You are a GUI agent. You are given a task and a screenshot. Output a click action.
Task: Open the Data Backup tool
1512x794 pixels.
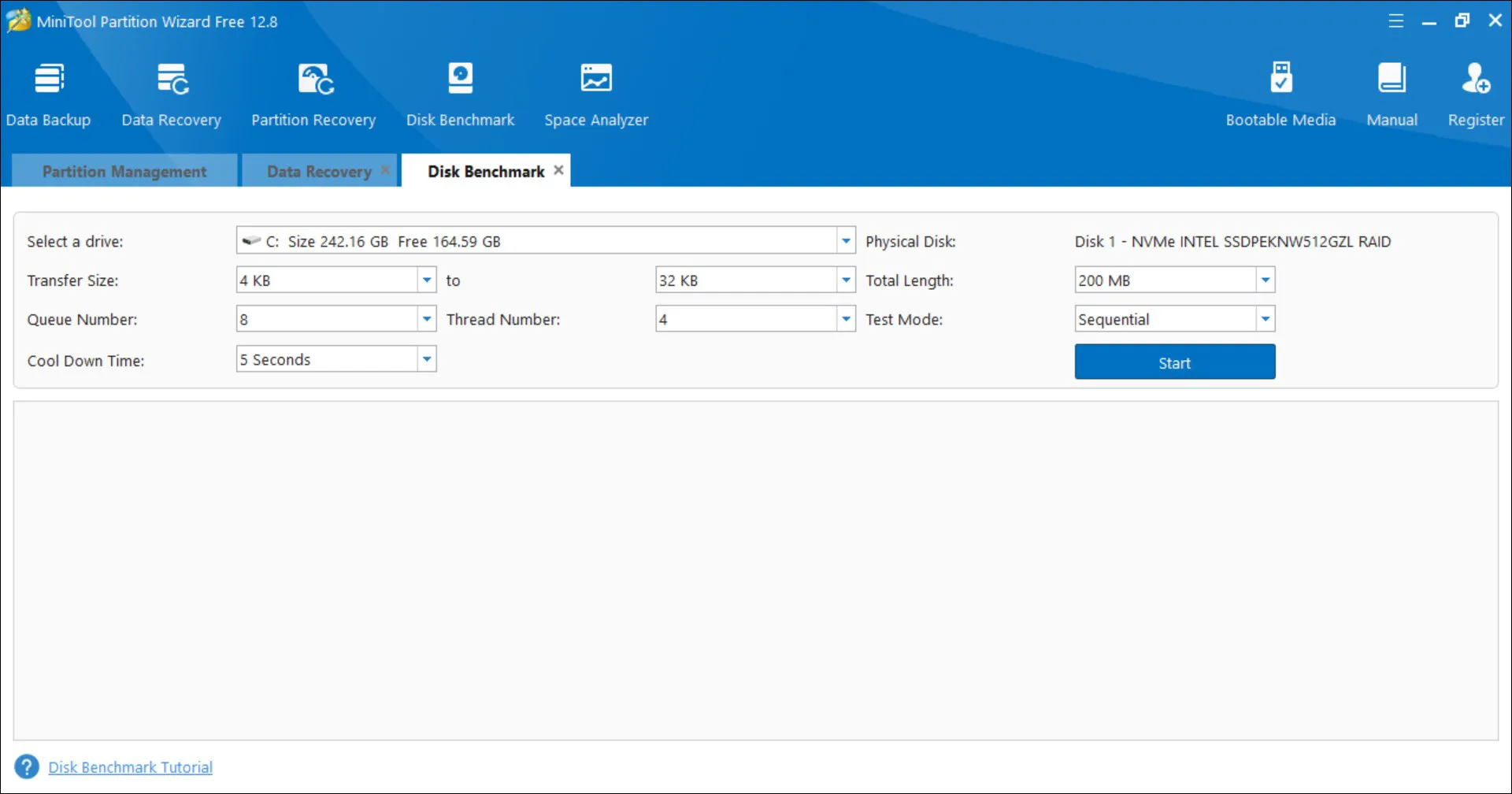(49, 80)
